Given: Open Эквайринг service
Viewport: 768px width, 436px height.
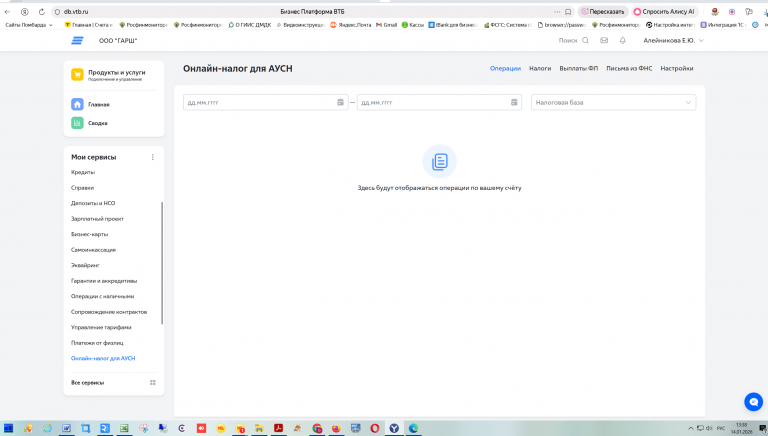Looking at the screenshot, I should 85,266.
